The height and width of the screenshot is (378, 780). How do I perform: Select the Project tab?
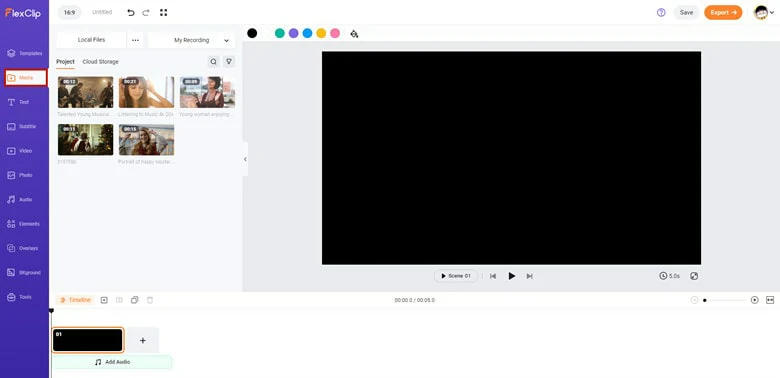[65, 62]
